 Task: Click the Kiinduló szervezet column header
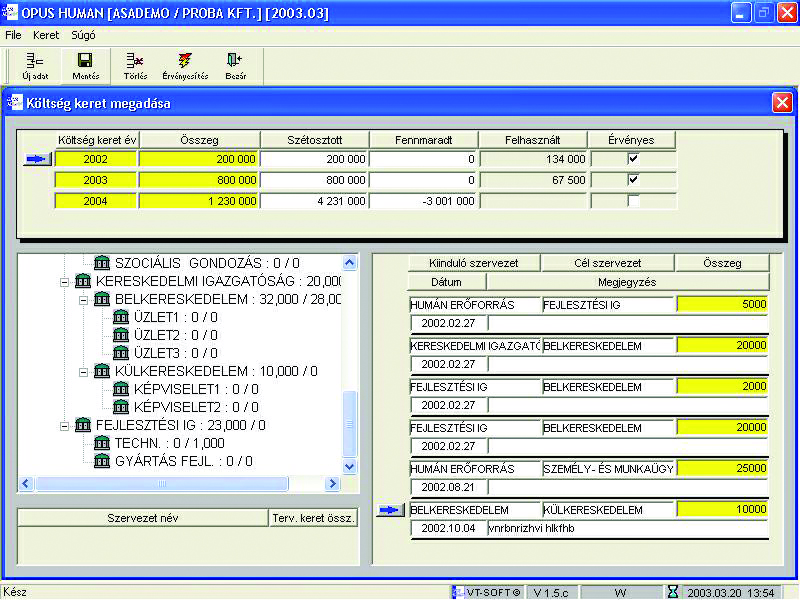coord(473,263)
